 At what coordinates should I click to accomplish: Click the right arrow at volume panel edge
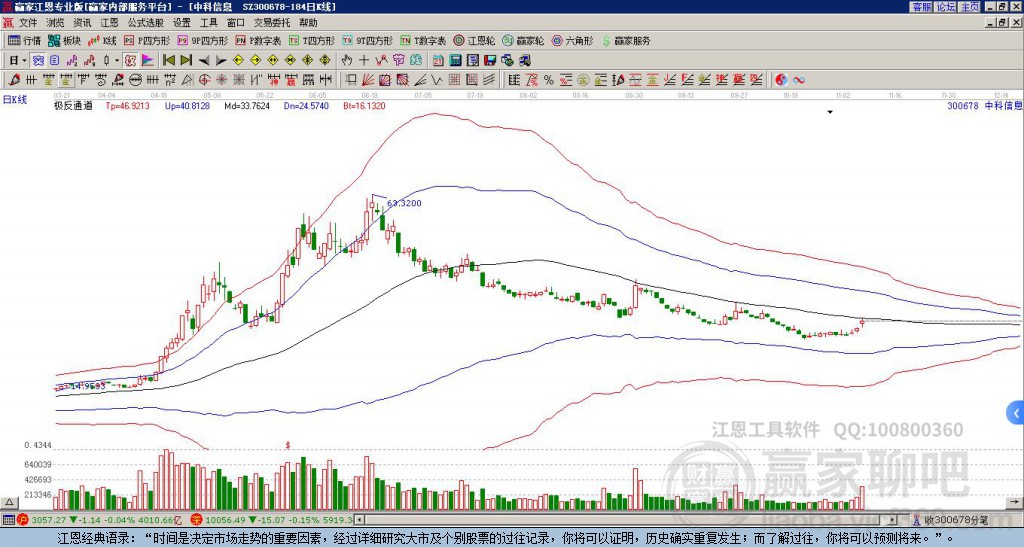tap(1014, 502)
